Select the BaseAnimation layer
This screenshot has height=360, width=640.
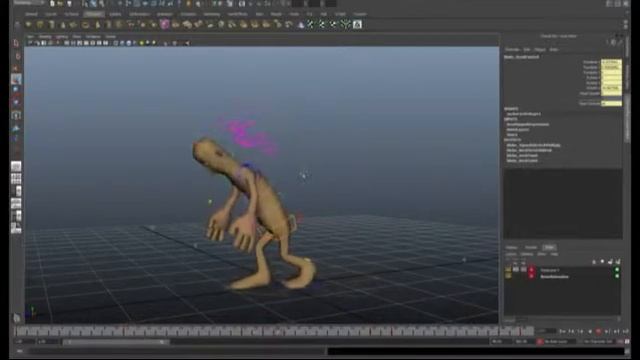554,277
